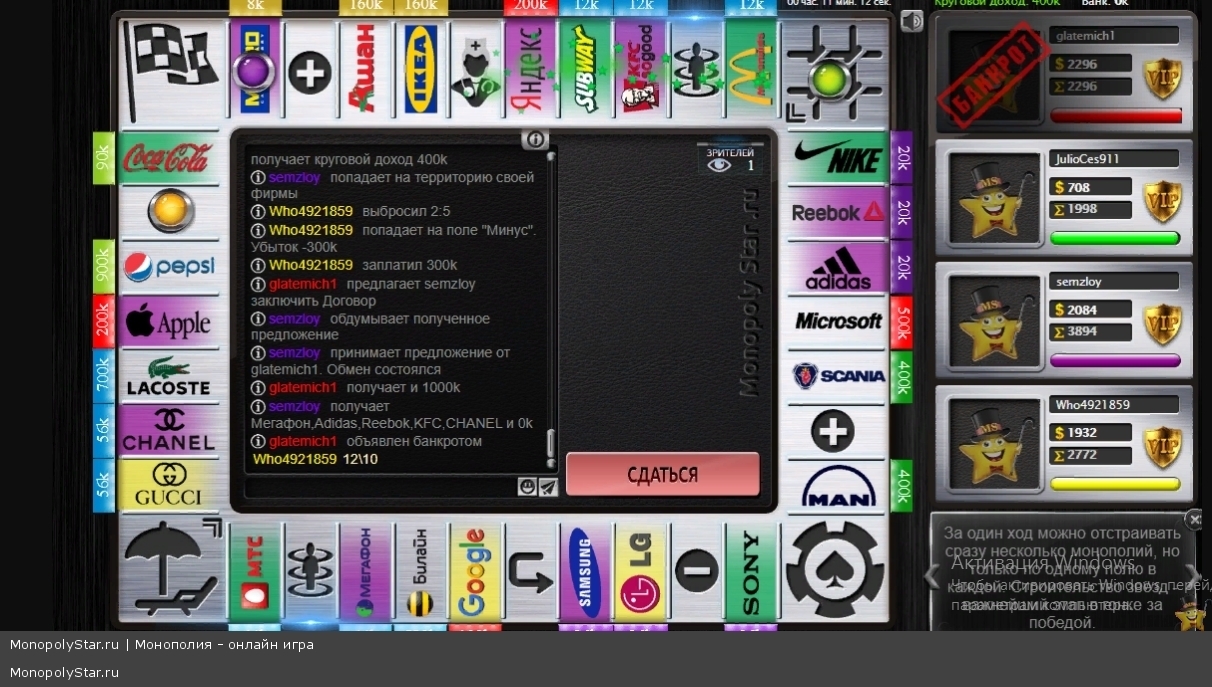Select the Reebok company cell

(837, 212)
